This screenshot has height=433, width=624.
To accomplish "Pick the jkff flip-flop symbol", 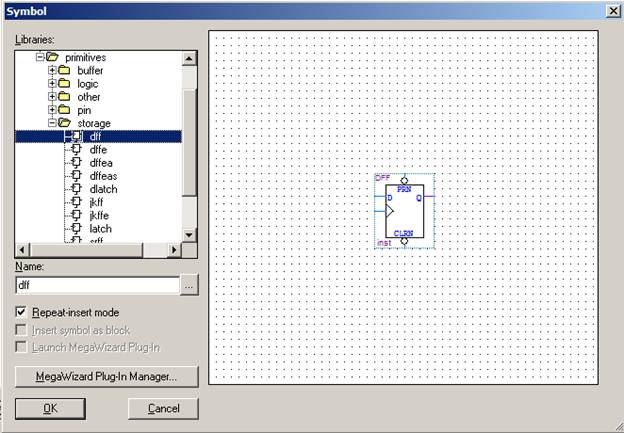I will [x=96, y=202].
